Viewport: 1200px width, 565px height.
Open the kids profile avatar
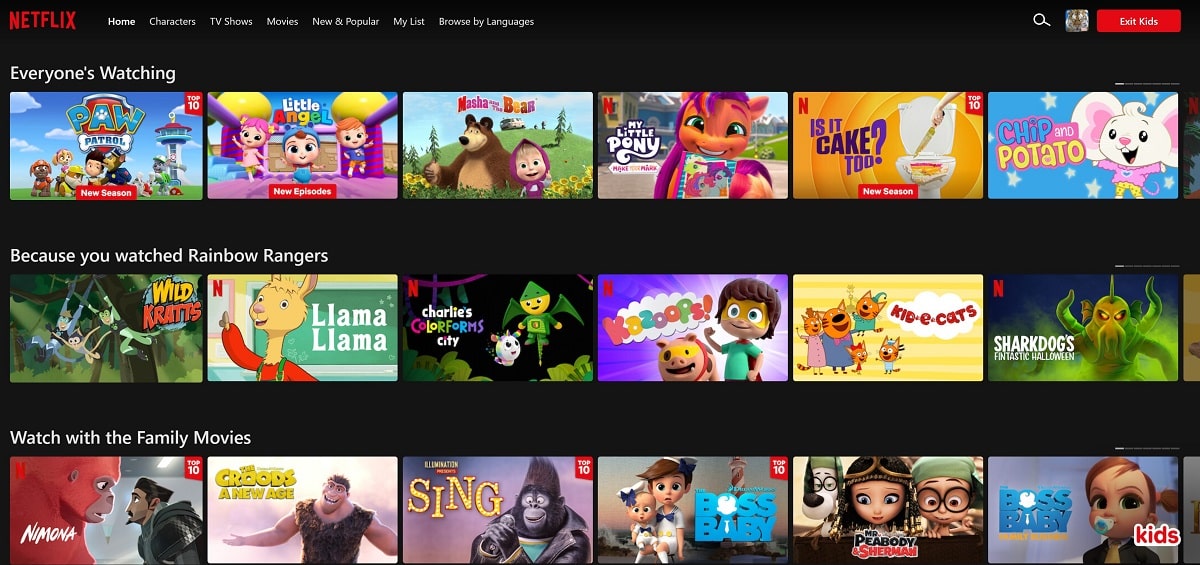pos(1077,21)
